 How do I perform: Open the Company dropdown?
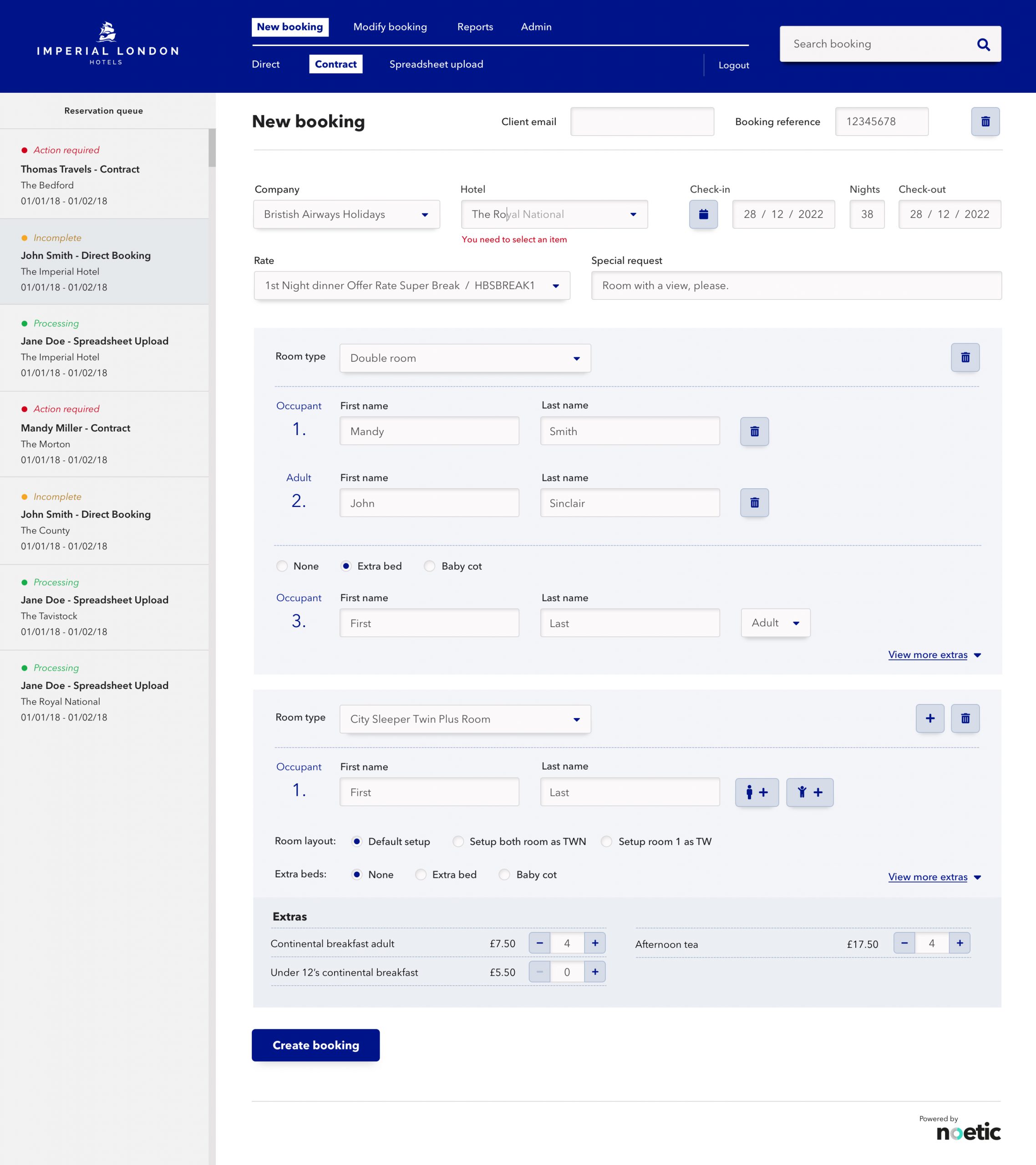coord(346,214)
